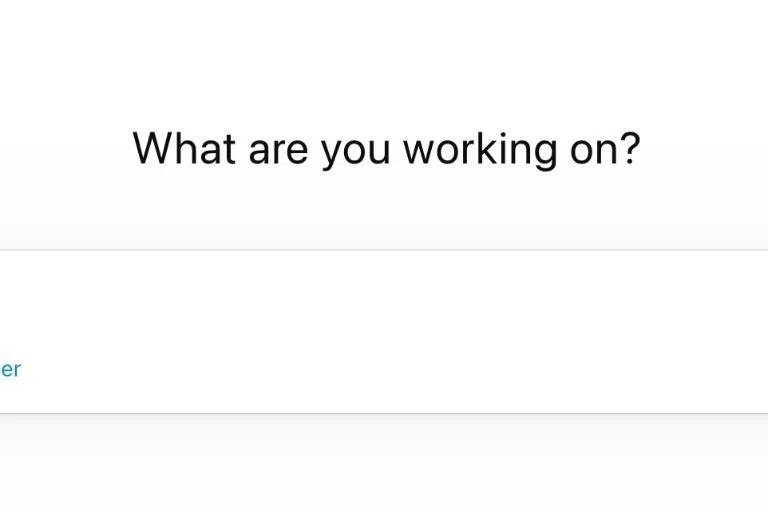Follow the partially visible blue "er" link
768x512 pixels.
point(9,369)
